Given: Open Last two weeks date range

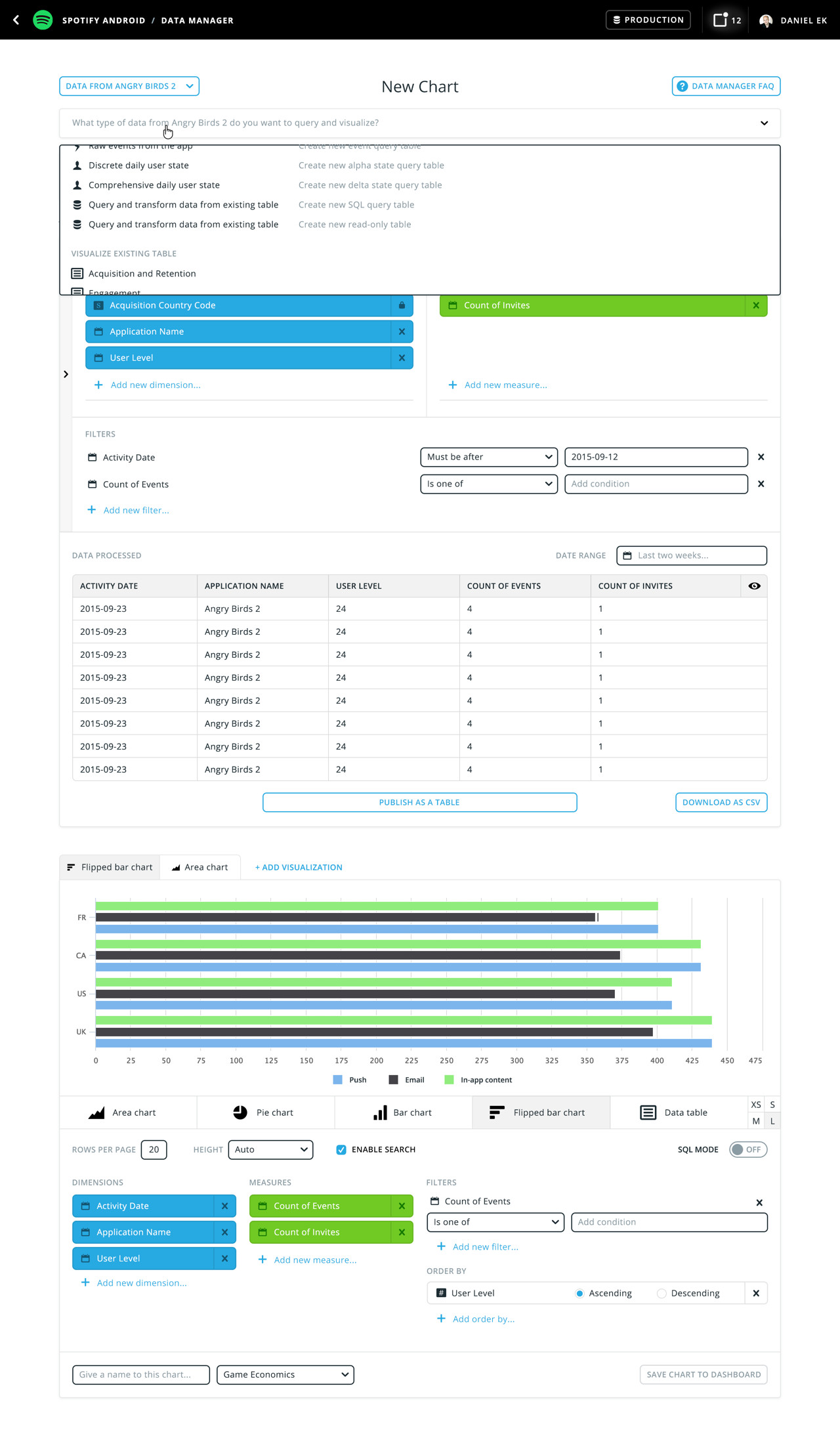Looking at the screenshot, I should point(692,555).
